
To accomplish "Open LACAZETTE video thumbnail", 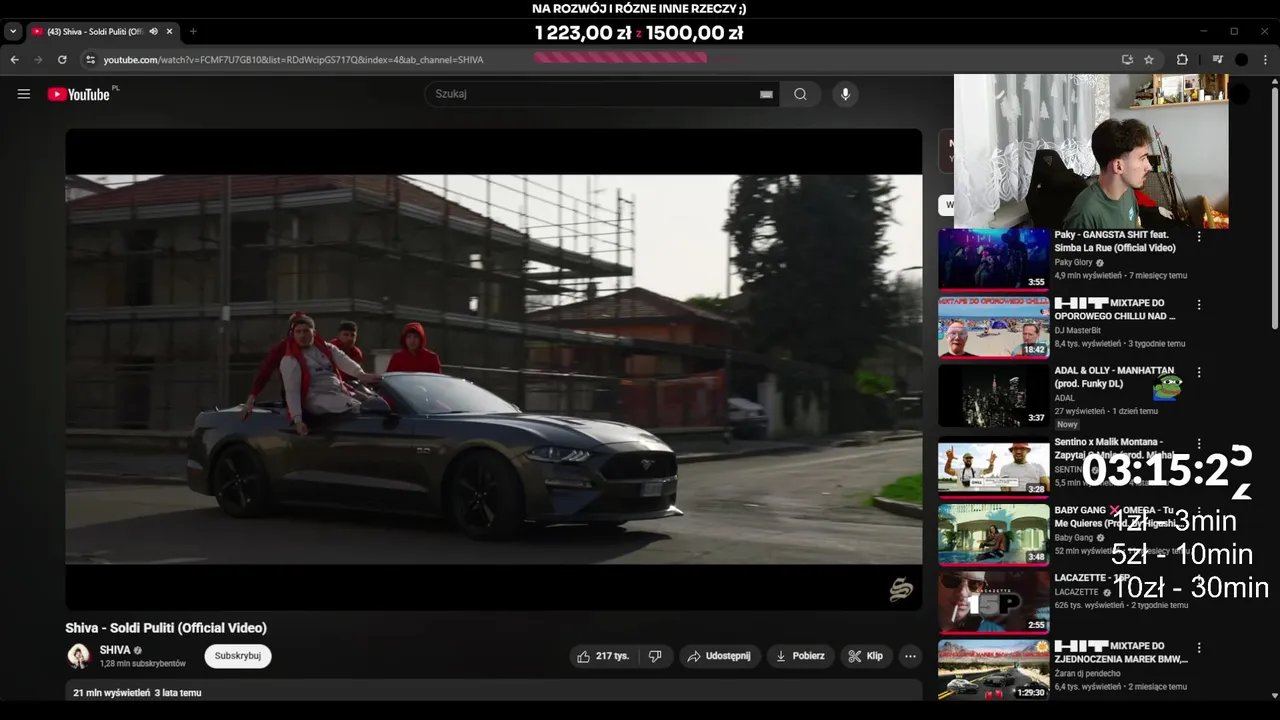I will coord(993,603).
